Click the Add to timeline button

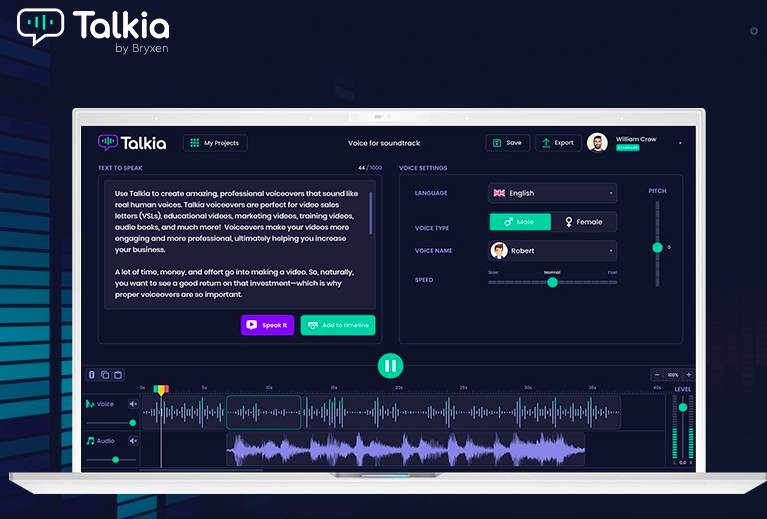pos(338,325)
